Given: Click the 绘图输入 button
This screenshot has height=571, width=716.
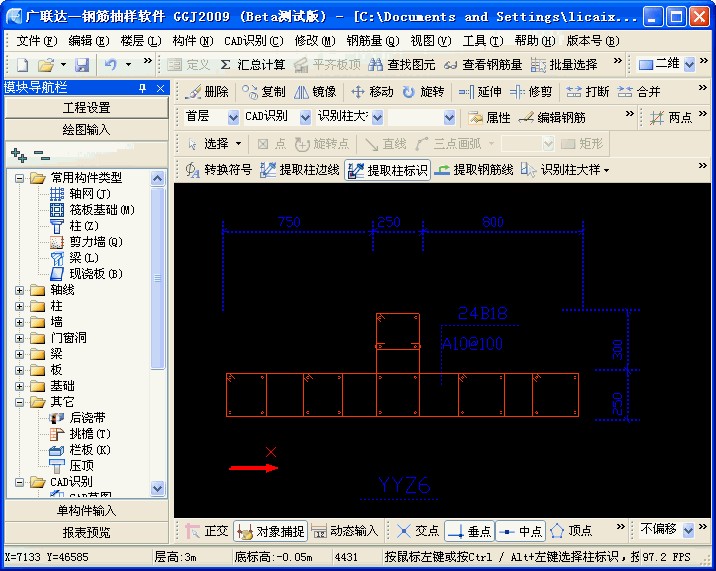Looking at the screenshot, I should click(86, 130).
